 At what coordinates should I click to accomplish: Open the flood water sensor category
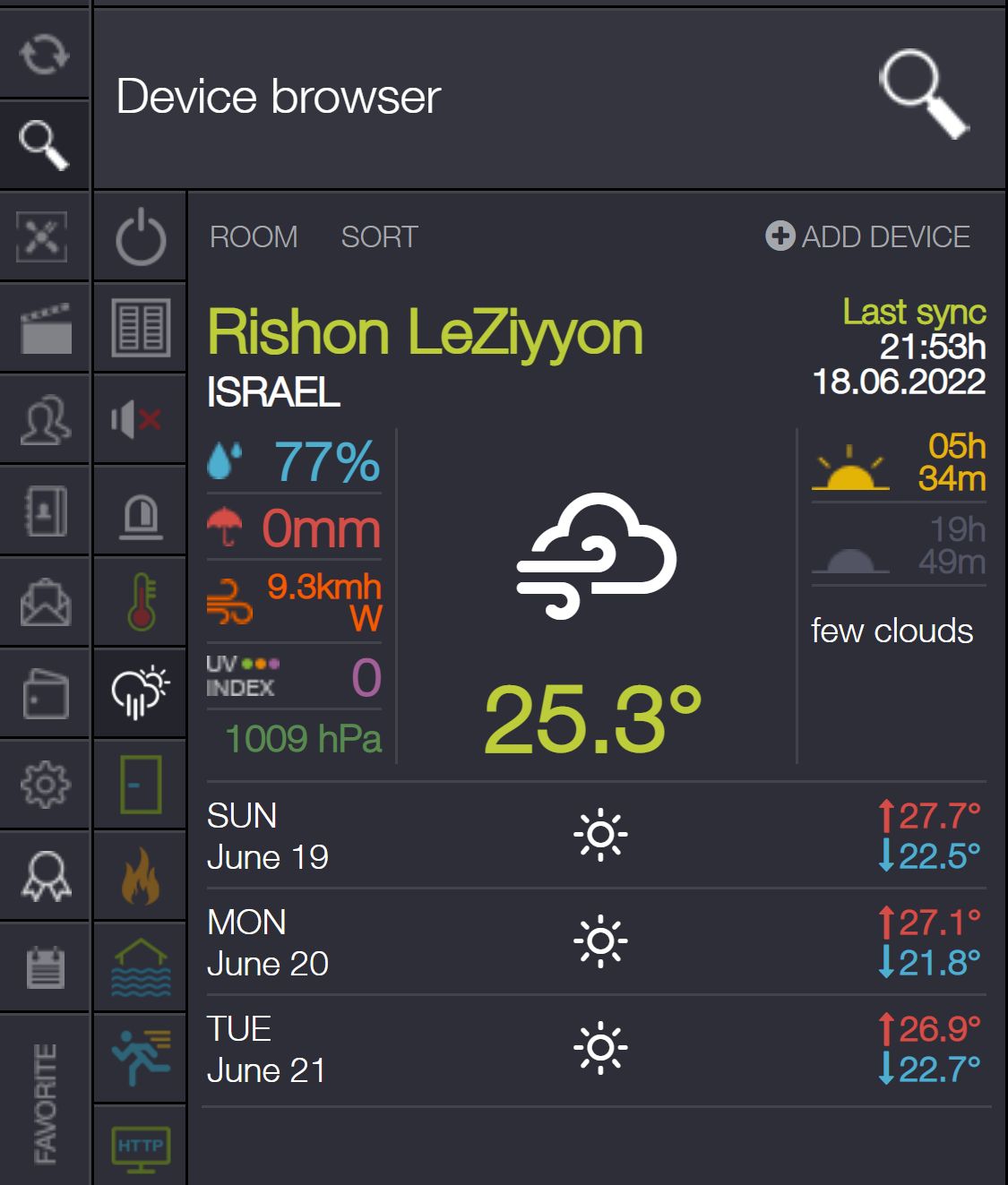(140, 967)
